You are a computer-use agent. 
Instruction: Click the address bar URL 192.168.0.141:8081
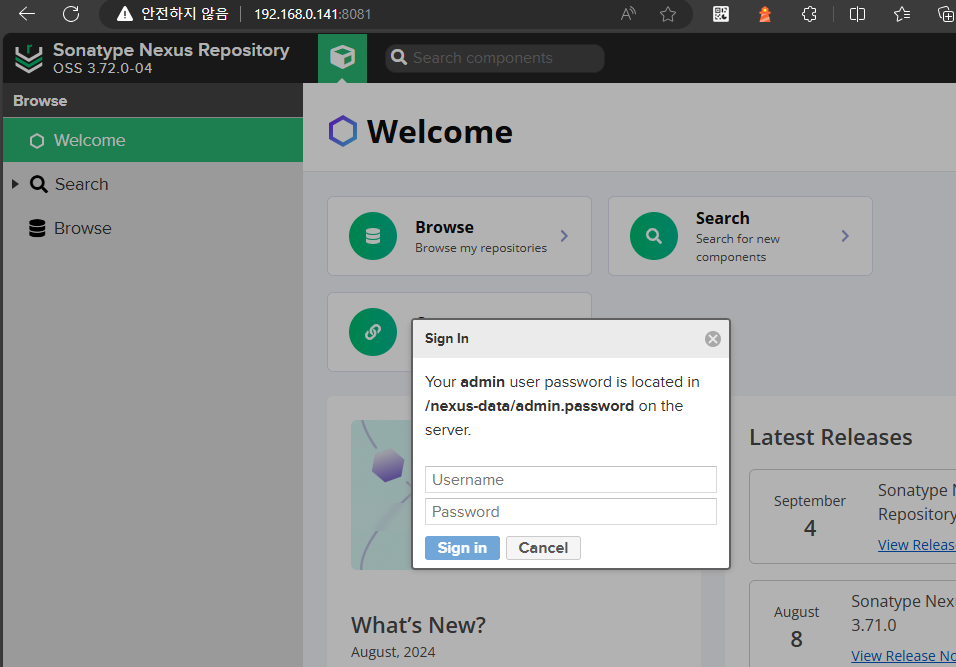click(312, 14)
